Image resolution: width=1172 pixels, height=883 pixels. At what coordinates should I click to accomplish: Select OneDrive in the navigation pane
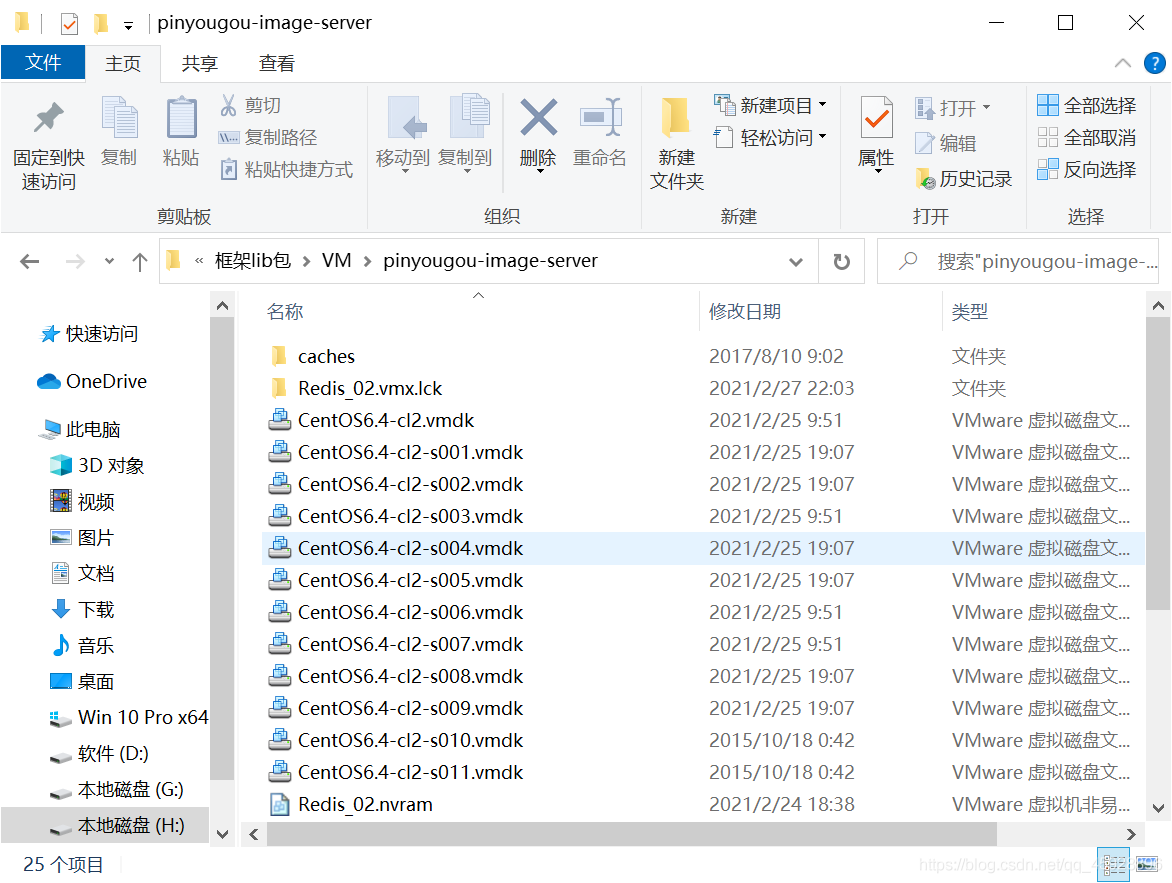pyautogui.click(x=92, y=381)
